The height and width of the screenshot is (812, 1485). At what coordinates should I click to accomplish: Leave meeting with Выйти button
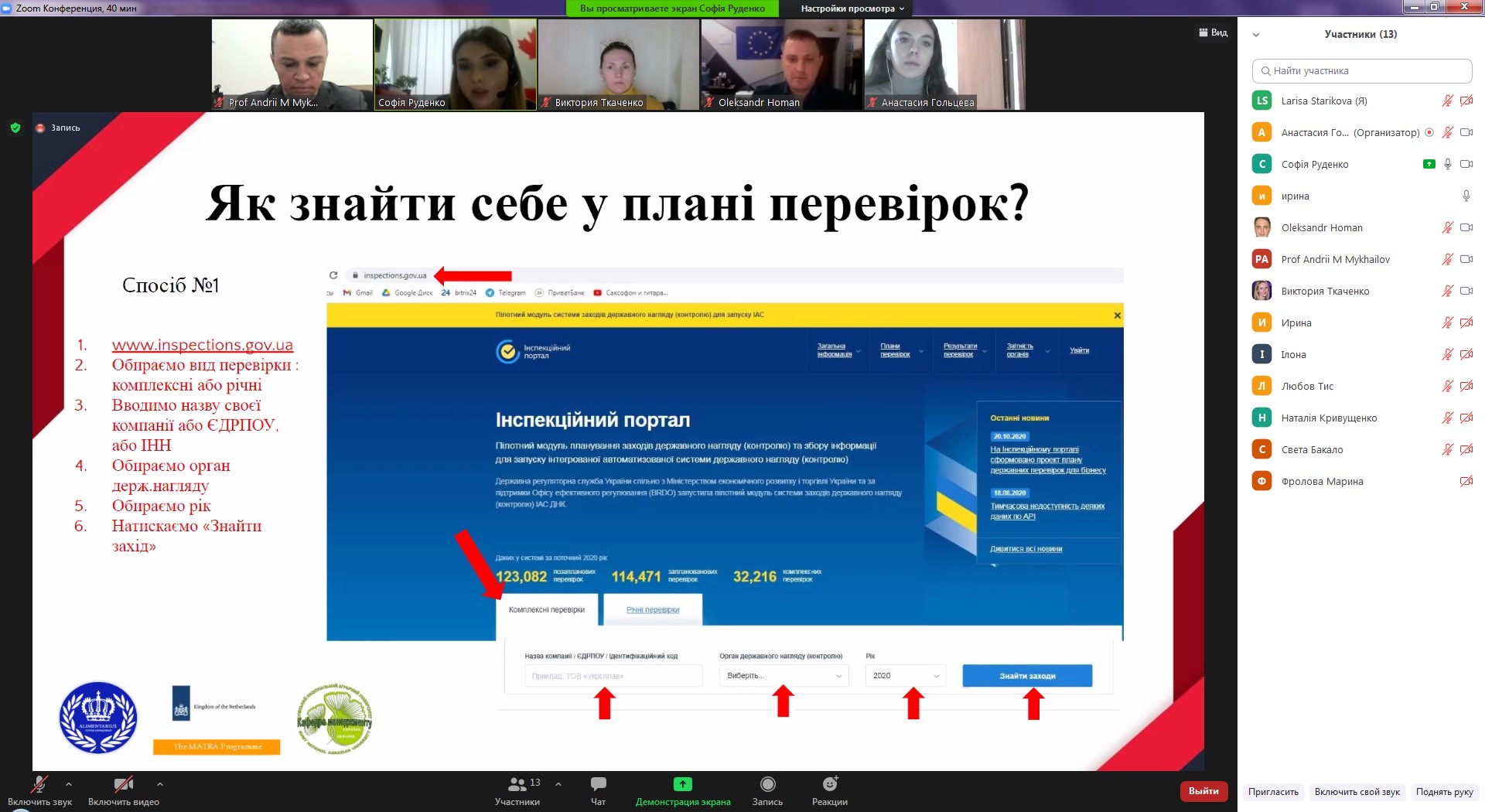[x=1203, y=791]
